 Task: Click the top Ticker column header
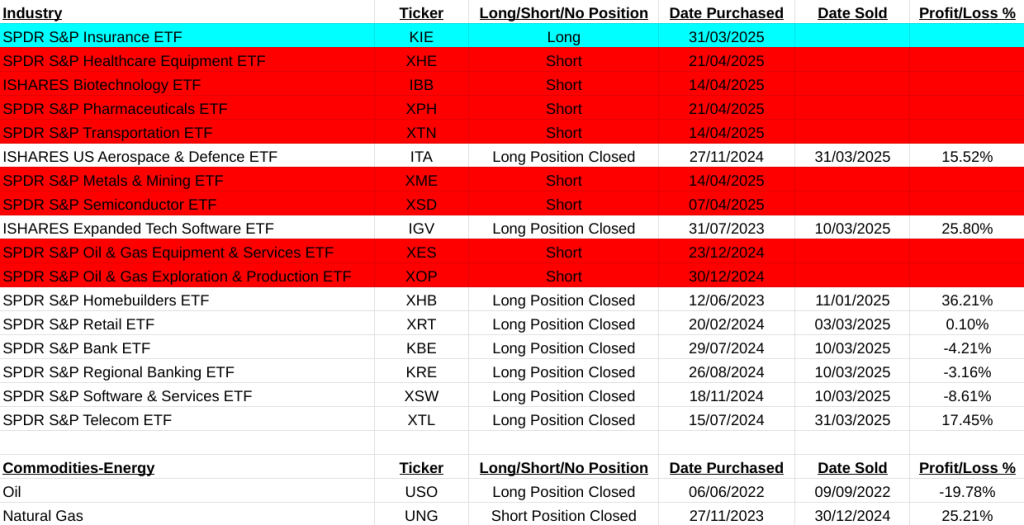(x=421, y=13)
